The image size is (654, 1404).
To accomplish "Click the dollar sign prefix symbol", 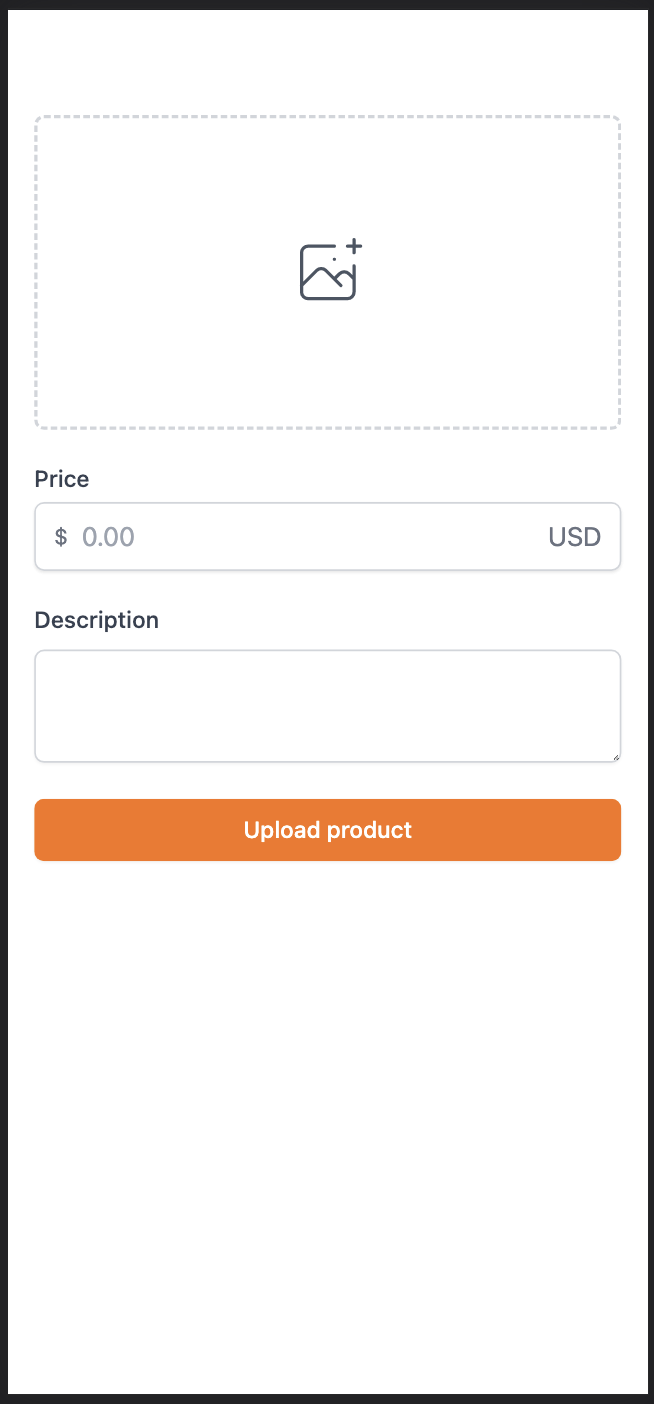I will pyautogui.click(x=61, y=537).
